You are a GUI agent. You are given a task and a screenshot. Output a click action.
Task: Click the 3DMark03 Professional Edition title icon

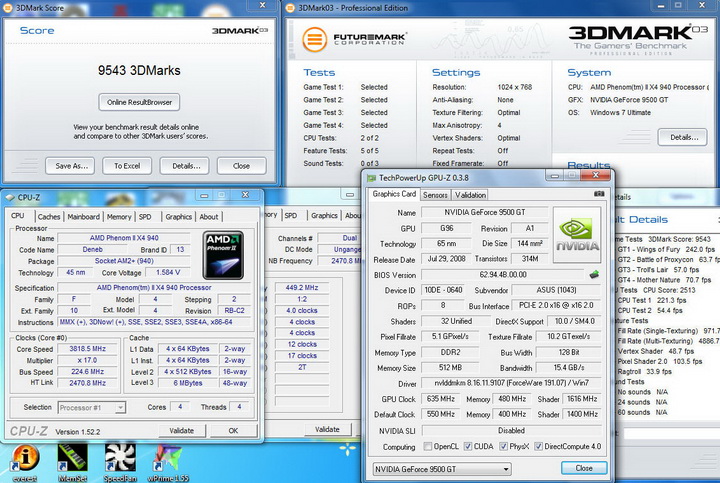tap(290, 8)
